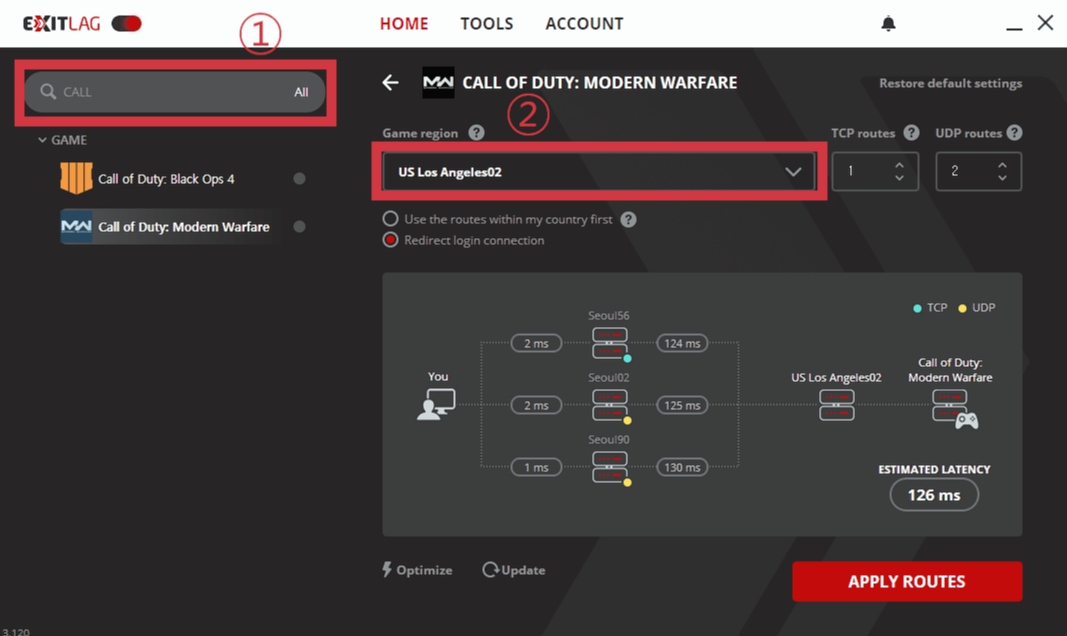Go back with the arrow icon
The image size is (1067, 636).
pyautogui.click(x=391, y=83)
